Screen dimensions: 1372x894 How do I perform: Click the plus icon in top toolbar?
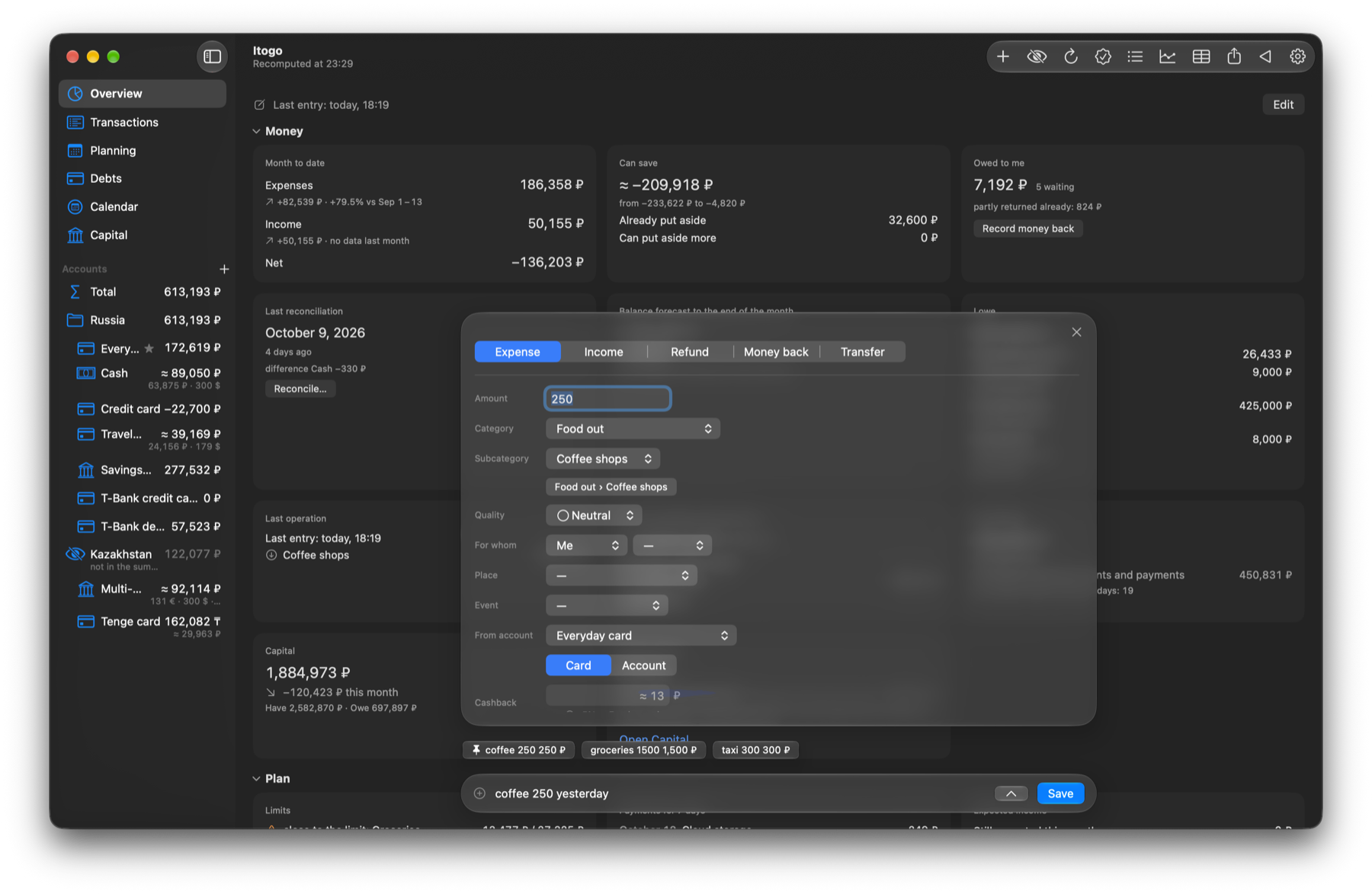coord(1003,56)
